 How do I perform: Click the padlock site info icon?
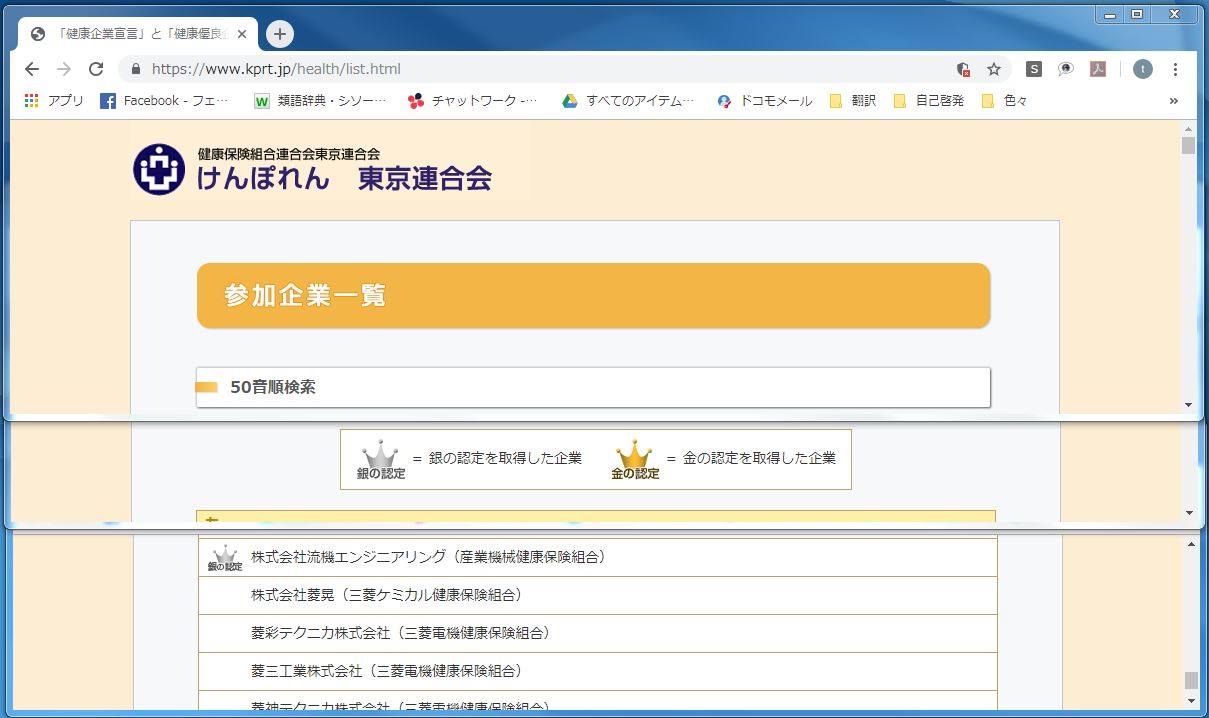click(136, 69)
